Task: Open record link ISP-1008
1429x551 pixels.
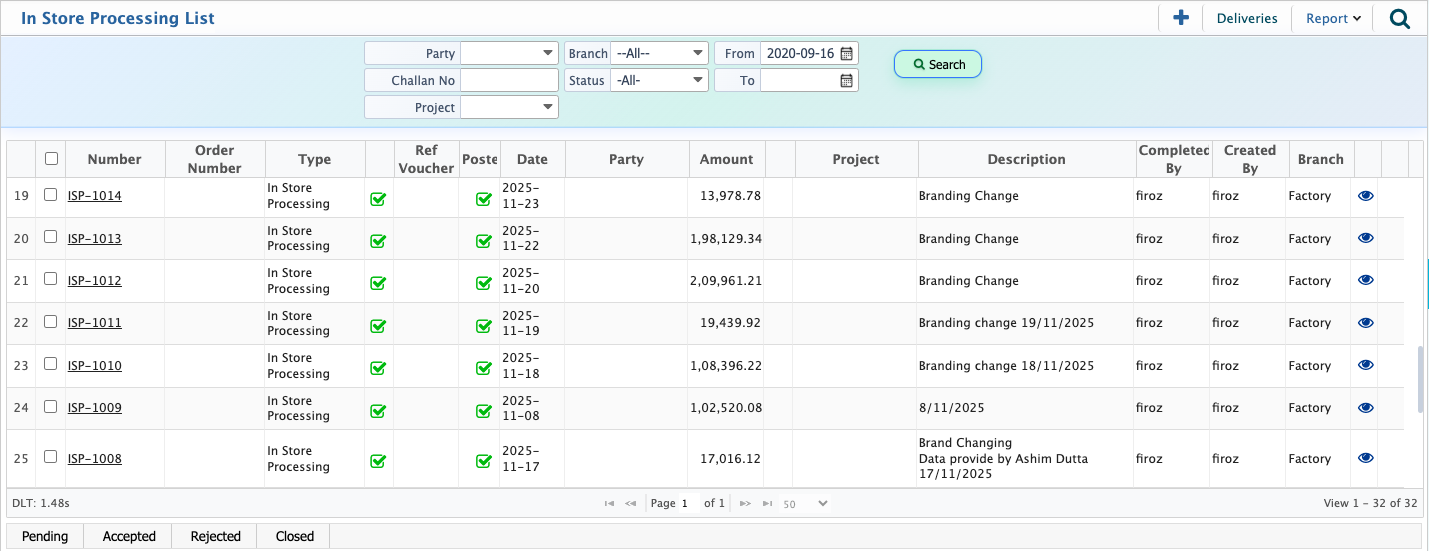Action: [x=95, y=459]
